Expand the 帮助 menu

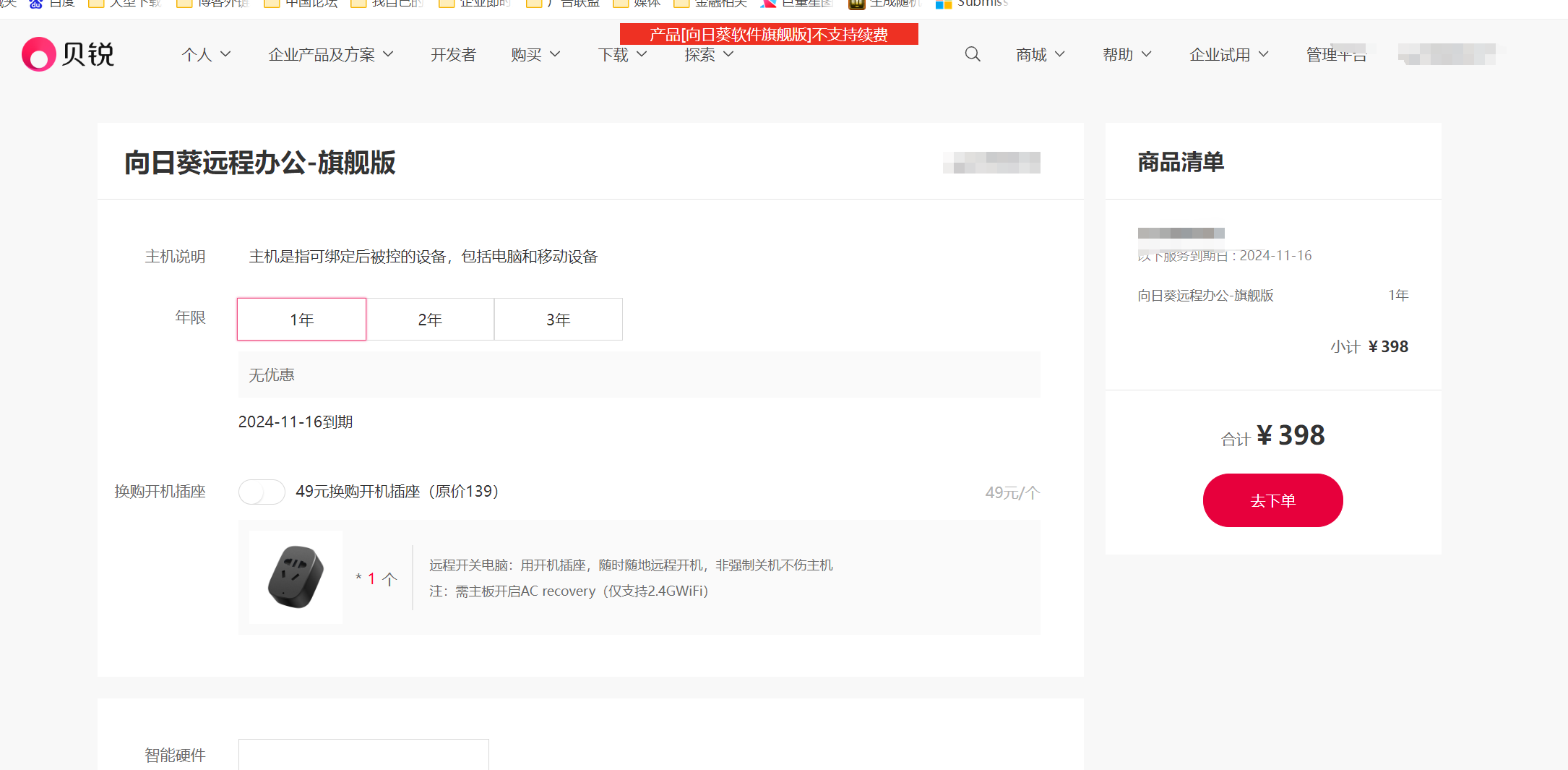1127,54
